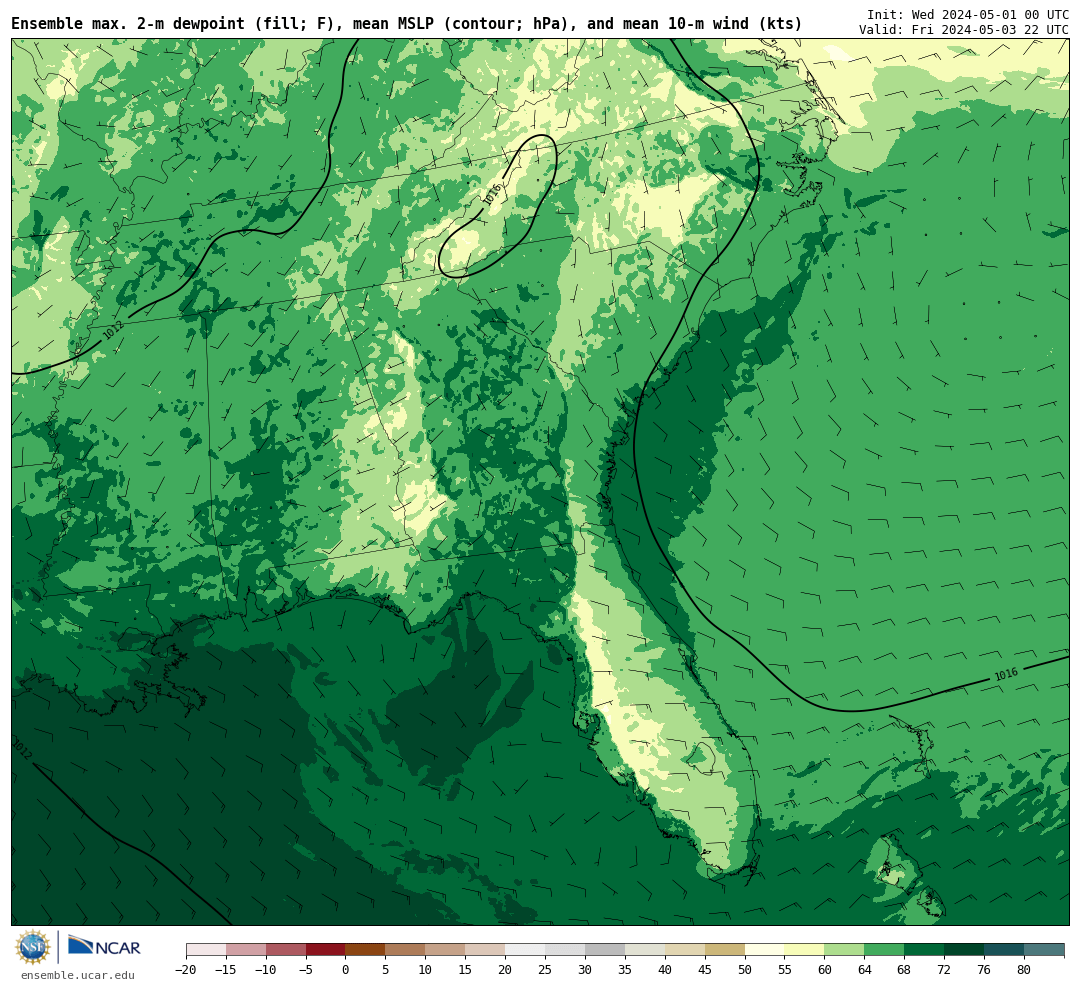
Task: Pick the pale yellow swatch between 55 and 60
Action: coord(805,950)
